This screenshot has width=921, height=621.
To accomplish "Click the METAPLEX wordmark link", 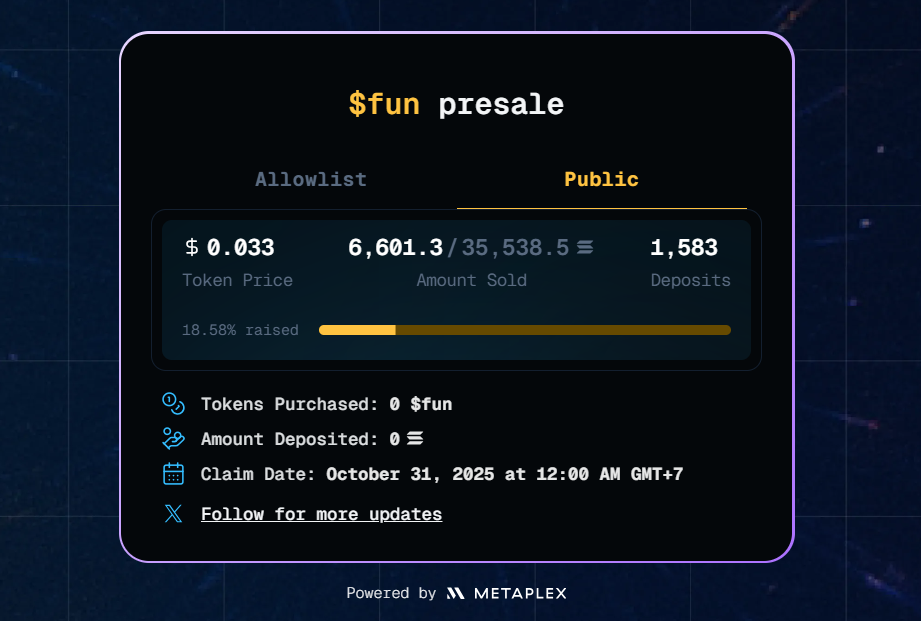I will point(520,593).
